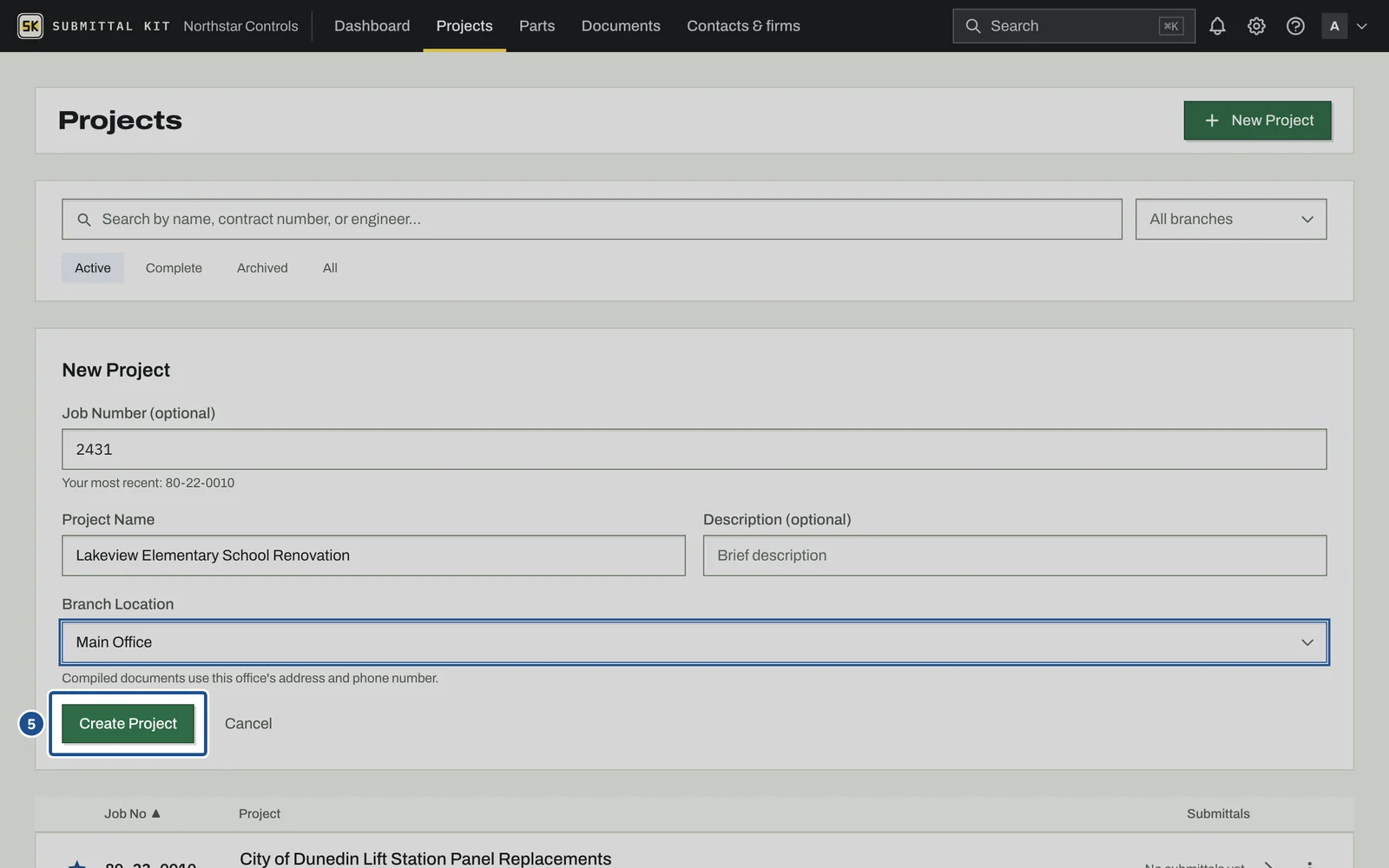Click the Project Name field
Viewport: 1389px width, 868px height.
click(x=373, y=556)
